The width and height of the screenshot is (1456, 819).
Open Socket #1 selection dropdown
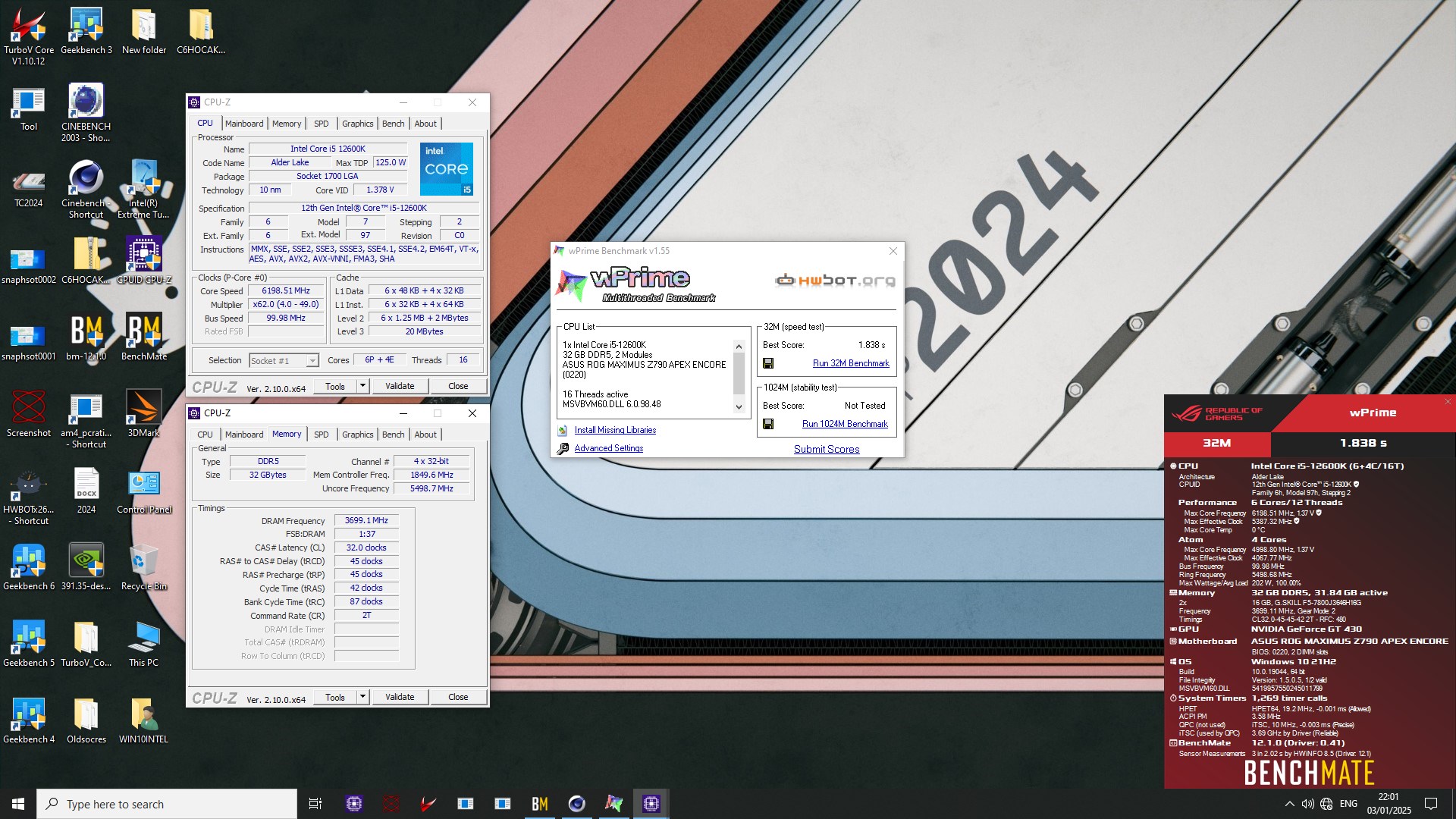point(284,361)
